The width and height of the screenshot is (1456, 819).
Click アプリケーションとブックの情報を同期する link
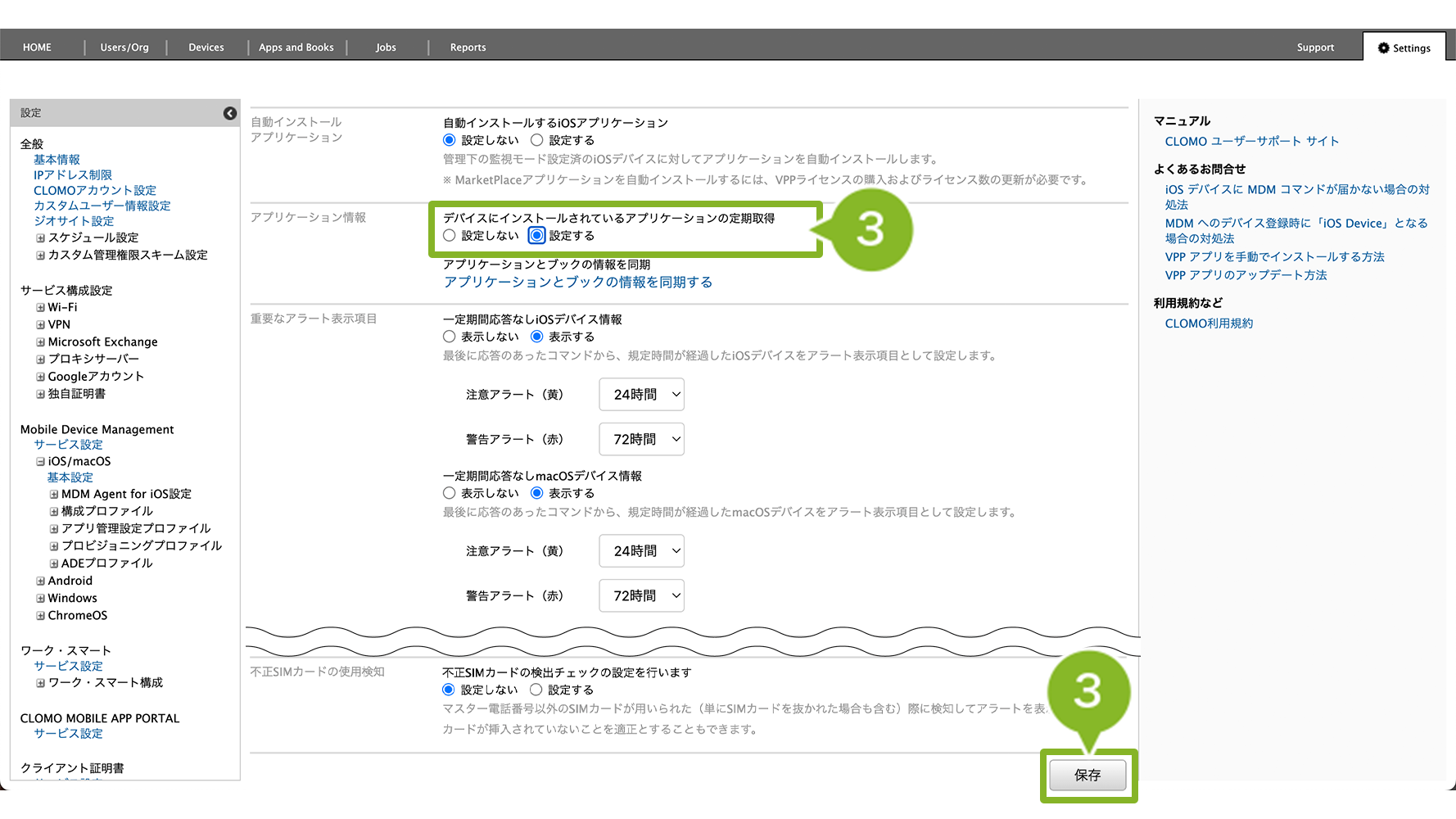577,282
